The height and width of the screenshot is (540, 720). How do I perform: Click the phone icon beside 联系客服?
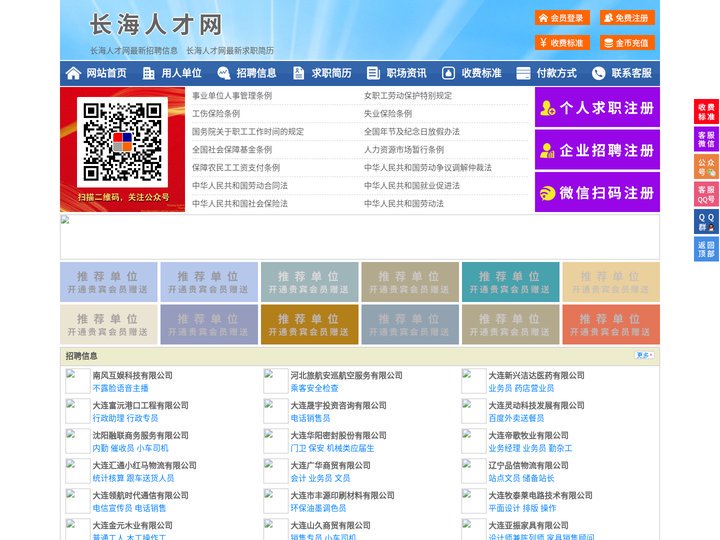(598, 73)
